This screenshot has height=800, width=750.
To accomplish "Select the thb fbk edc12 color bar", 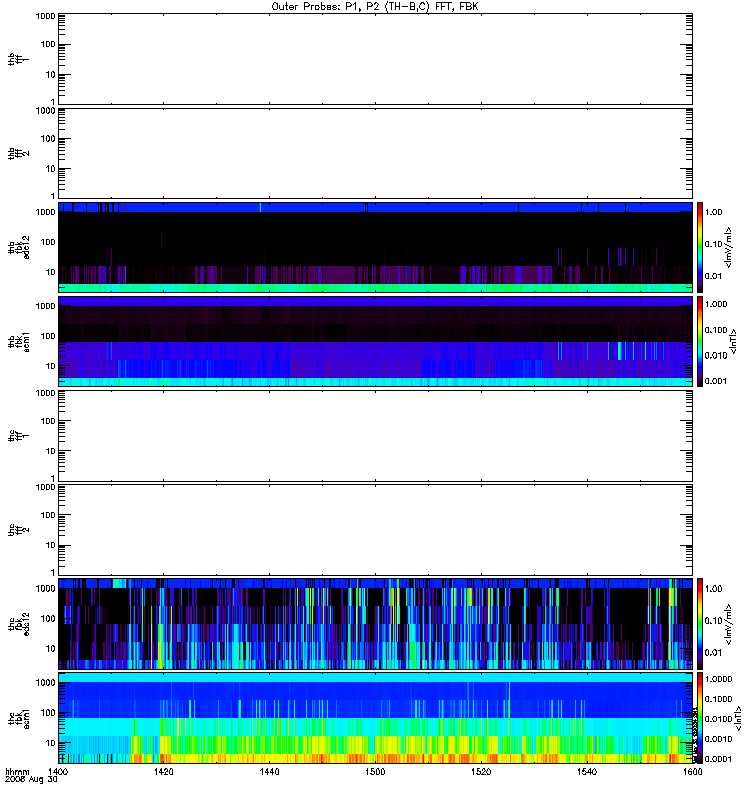I will point(700,247).
